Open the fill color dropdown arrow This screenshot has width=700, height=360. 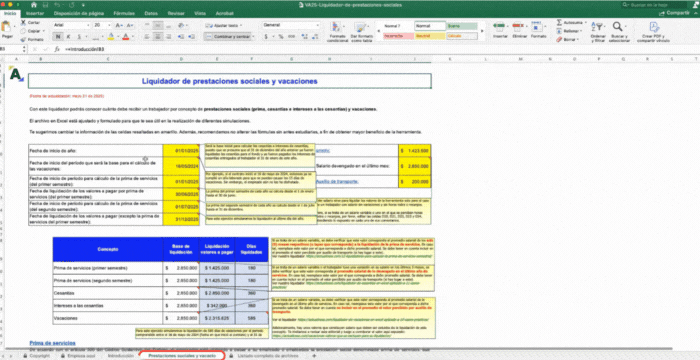coord(117,37)
